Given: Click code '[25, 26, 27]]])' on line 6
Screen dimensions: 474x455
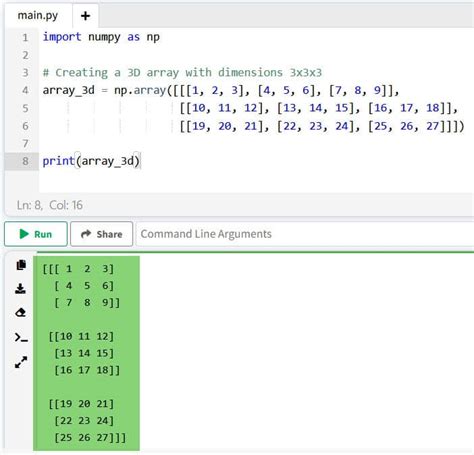Looking at the screenshot, I should point(416,126).
